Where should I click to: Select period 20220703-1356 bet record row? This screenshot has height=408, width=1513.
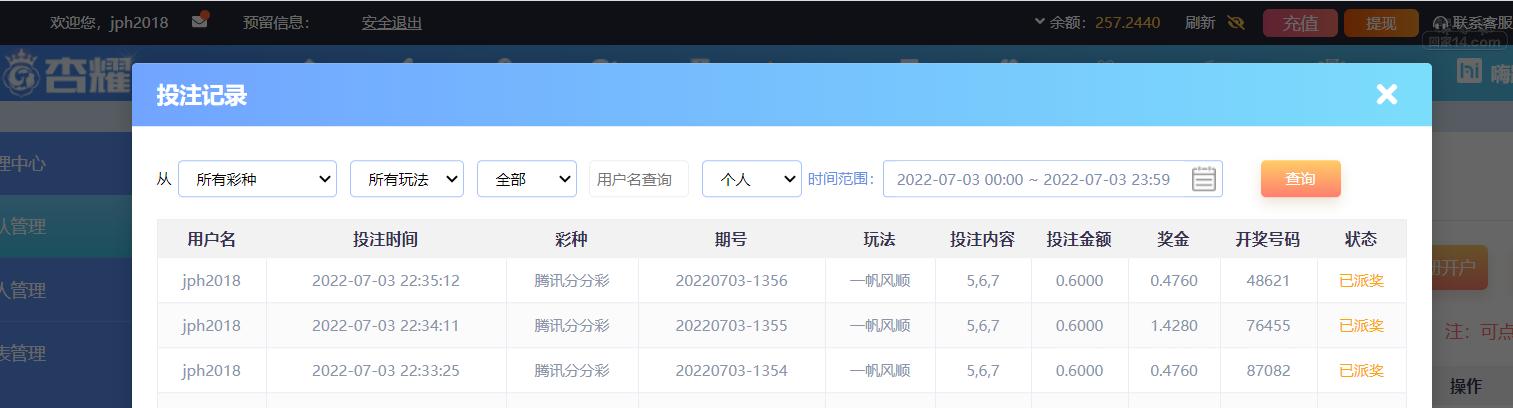[x=731, y=281]
